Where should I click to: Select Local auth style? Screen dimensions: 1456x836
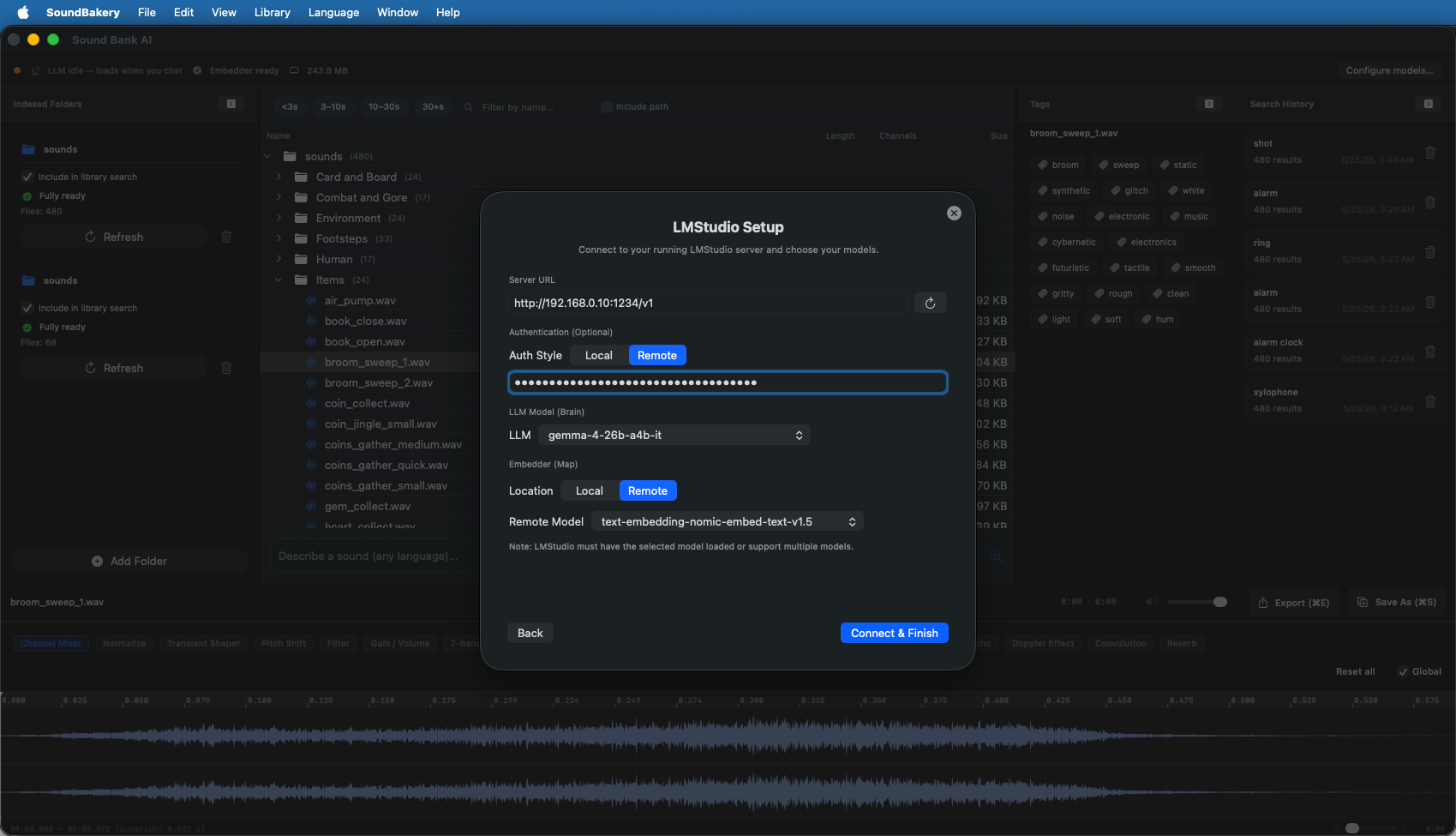click(599, 355)
